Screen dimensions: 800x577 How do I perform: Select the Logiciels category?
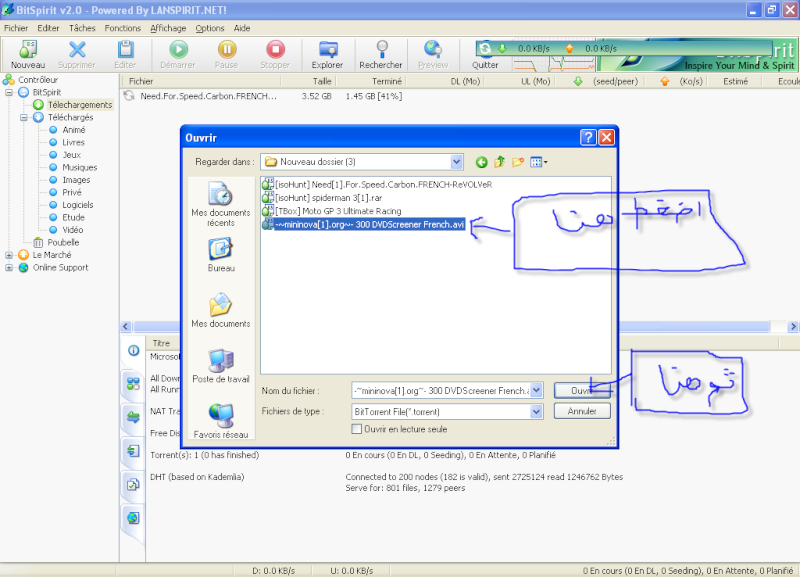78,205
